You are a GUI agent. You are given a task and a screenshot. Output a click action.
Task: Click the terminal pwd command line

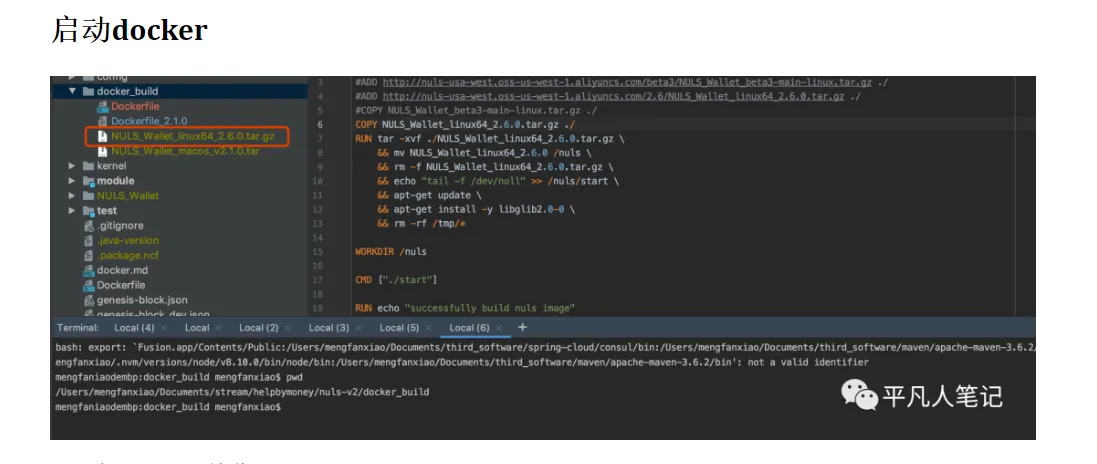click(179, 377)
